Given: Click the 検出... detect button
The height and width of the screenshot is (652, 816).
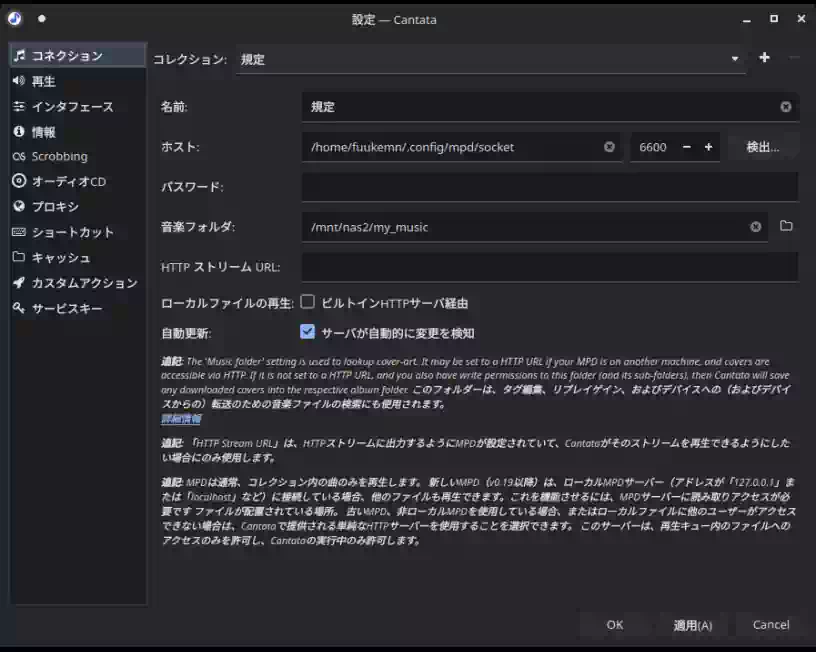Looking at the screenshot, I should tap(763, 147).
